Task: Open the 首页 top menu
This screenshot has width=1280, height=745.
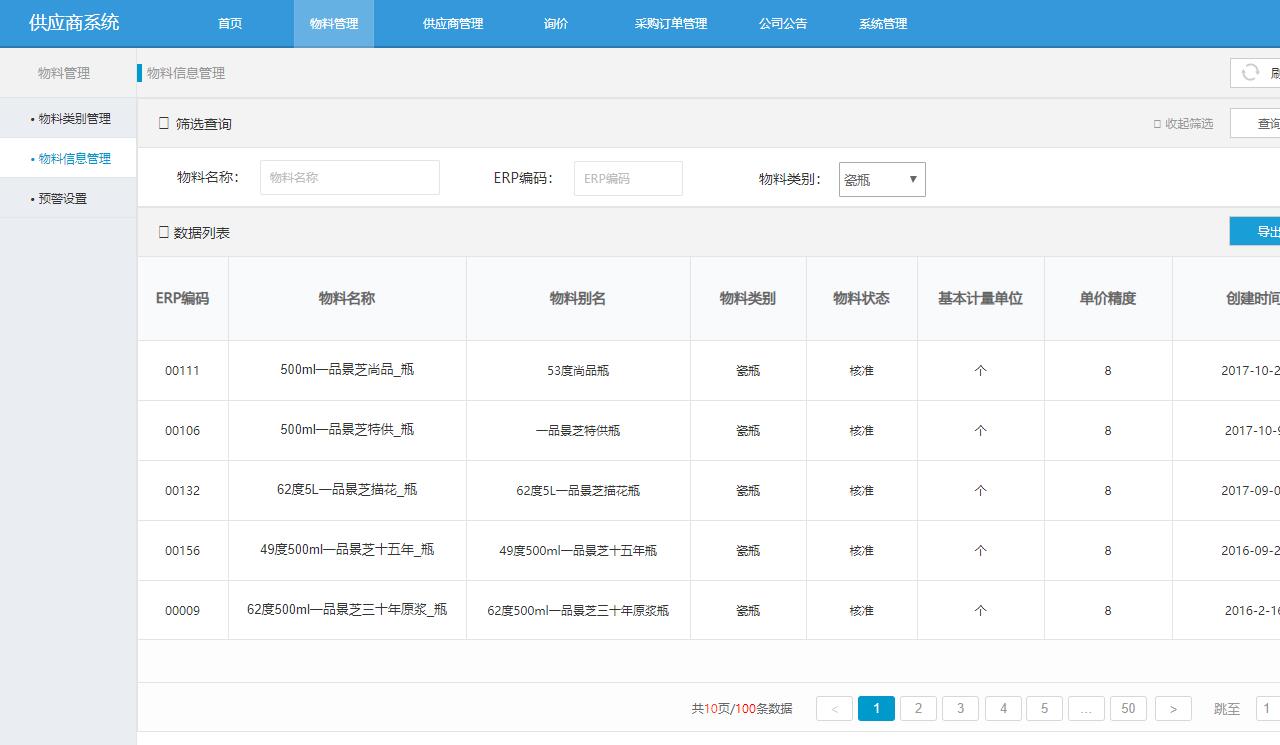Action: click(230, 24)
